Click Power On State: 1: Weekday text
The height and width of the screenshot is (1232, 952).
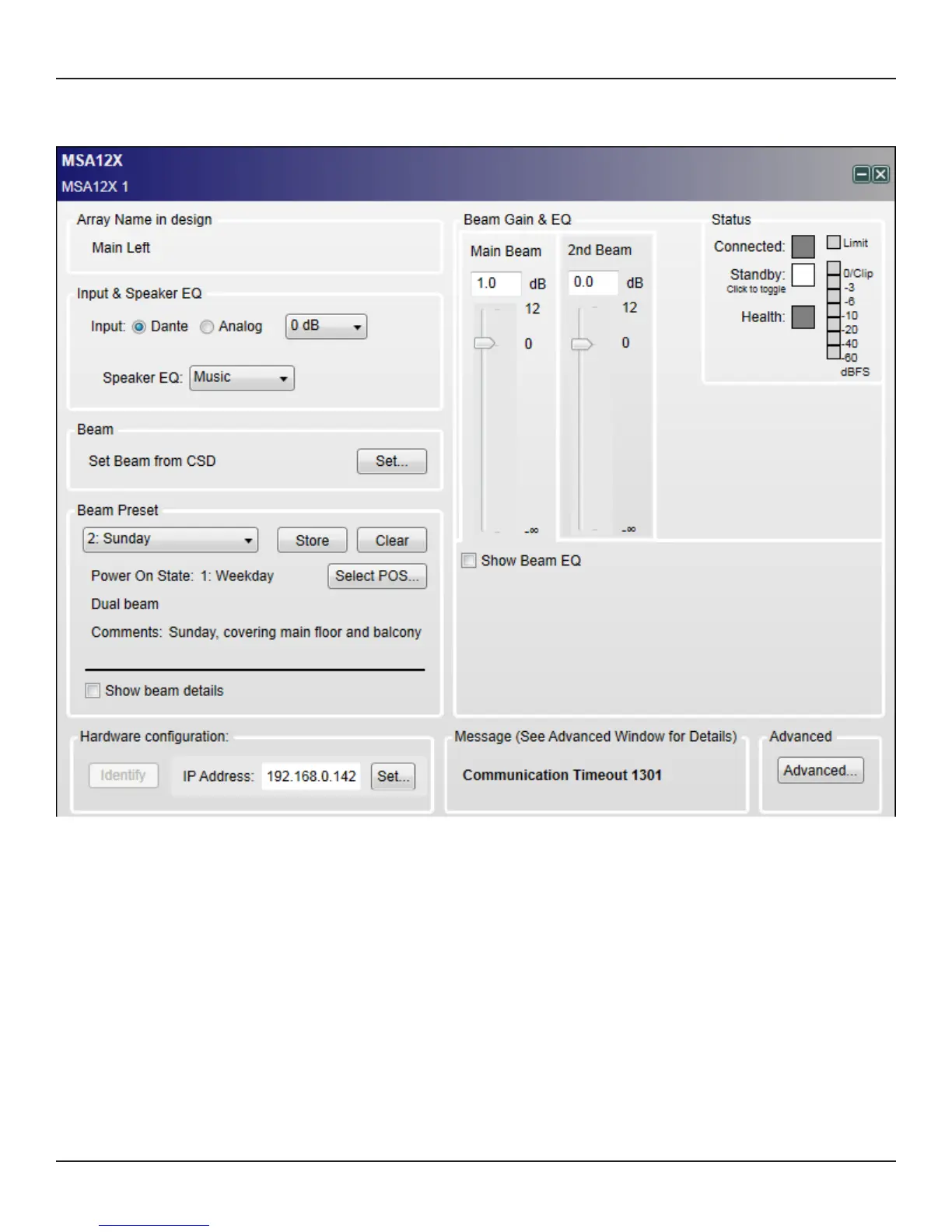(183, 576)
